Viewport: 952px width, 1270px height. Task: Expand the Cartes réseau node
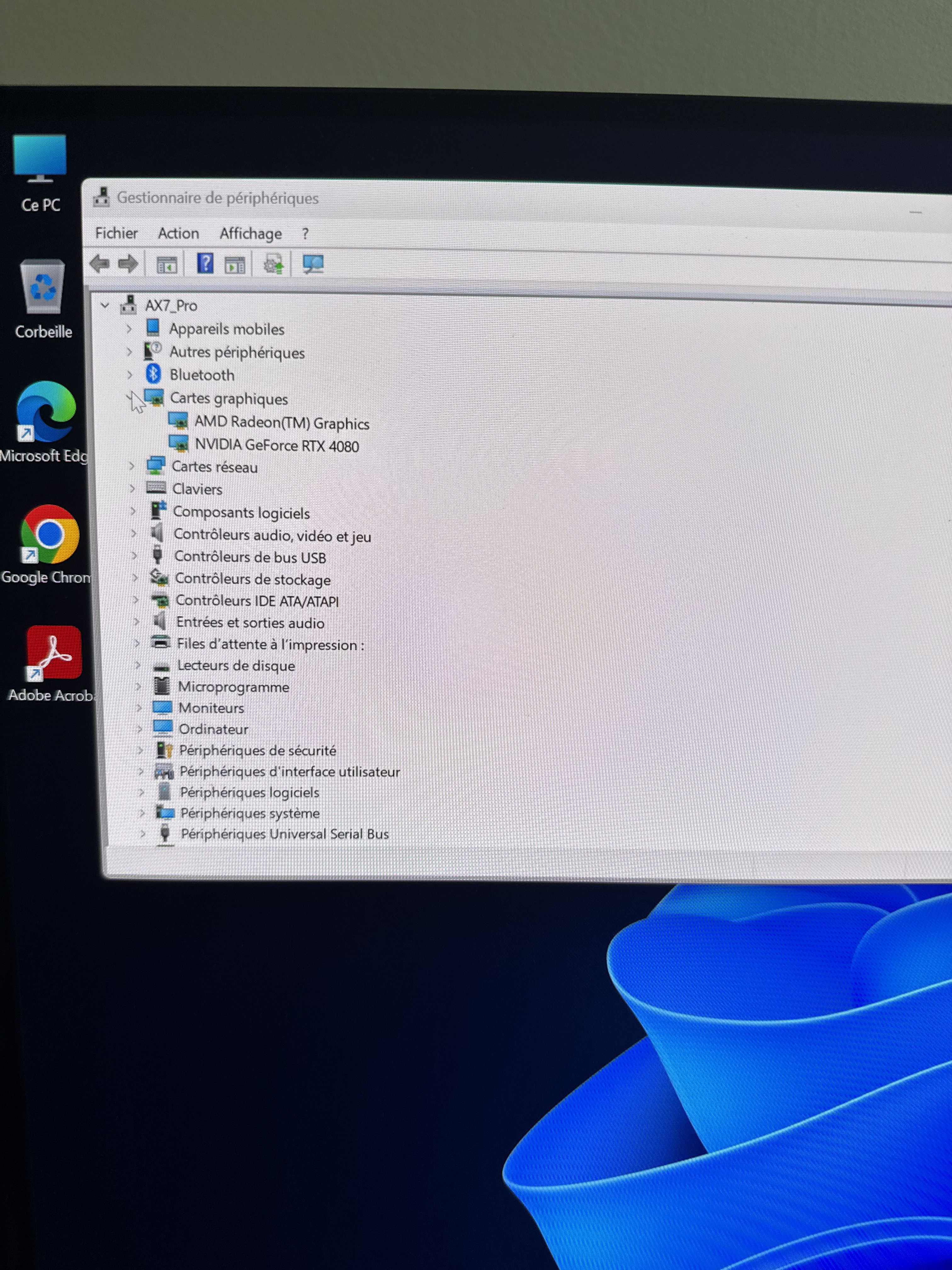coord(132,466)
